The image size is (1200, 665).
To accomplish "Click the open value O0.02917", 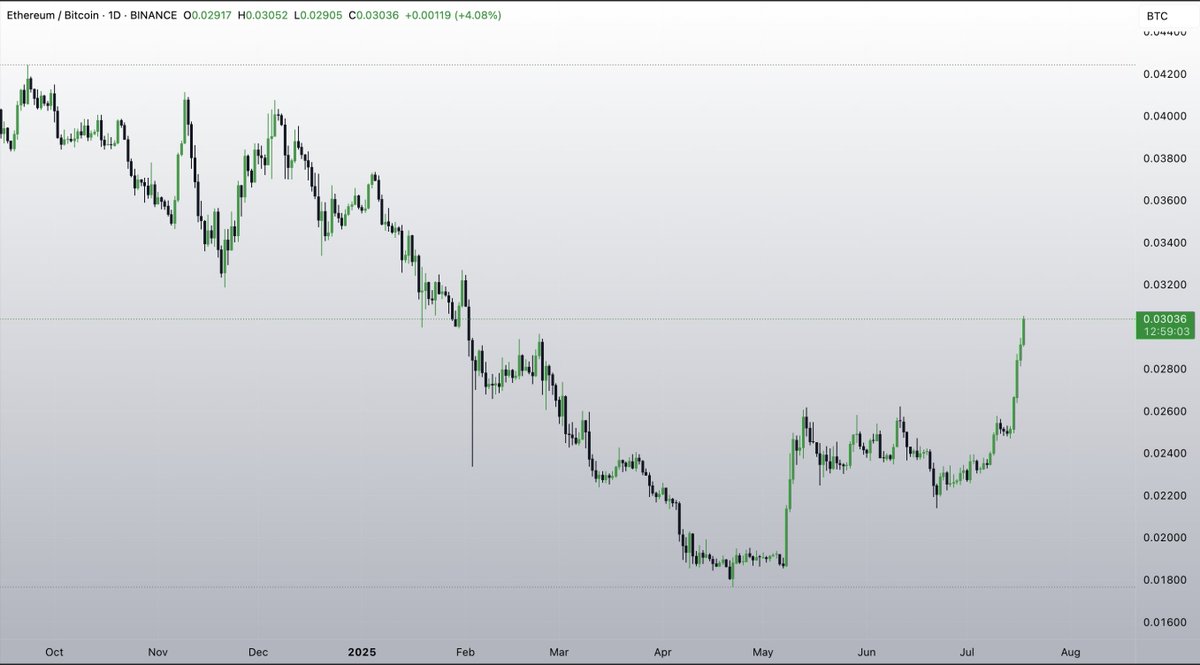I will pyautogui.click(x=206, y=16).
